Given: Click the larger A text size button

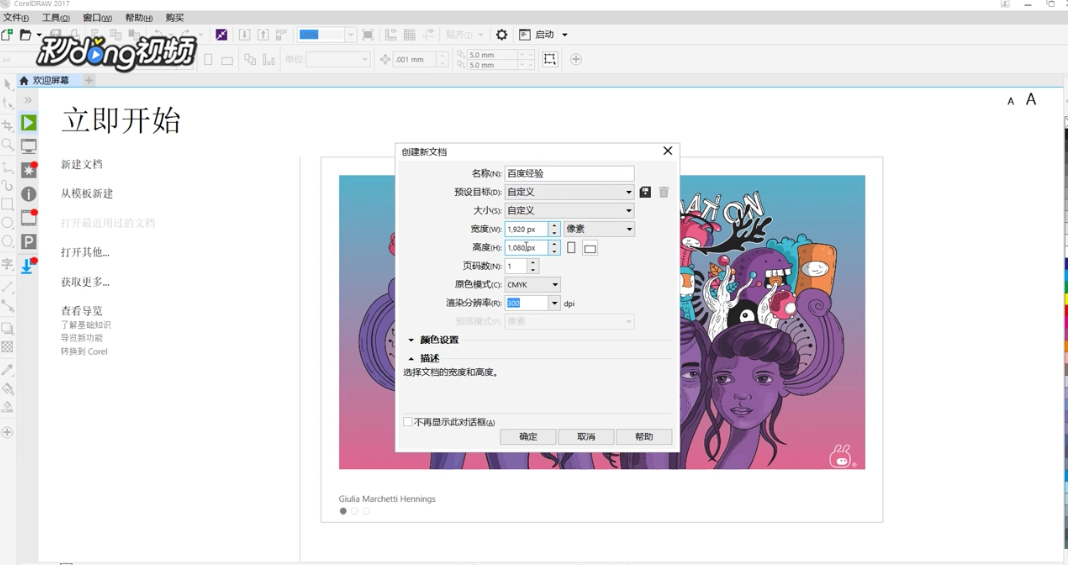Looking at the screenshot, I should pyautogui.click(x=1031, y=99).
